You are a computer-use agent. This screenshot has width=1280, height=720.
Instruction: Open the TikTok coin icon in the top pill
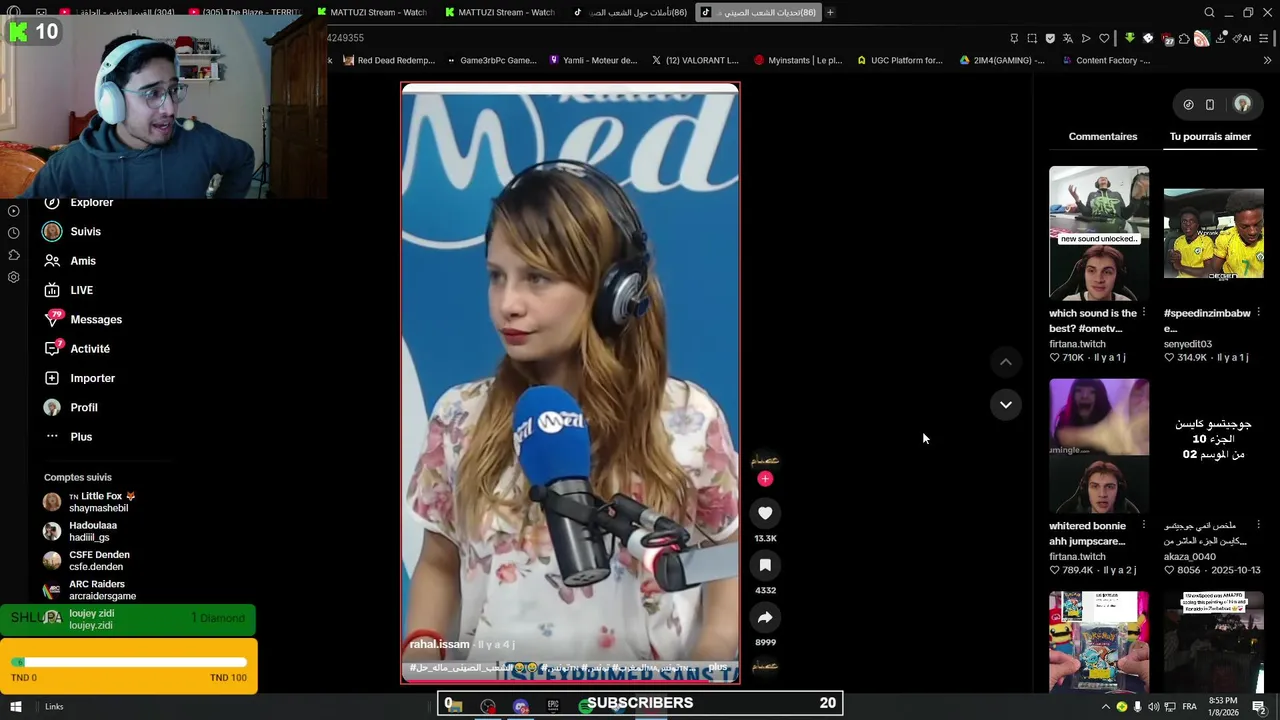(1188, 104)
